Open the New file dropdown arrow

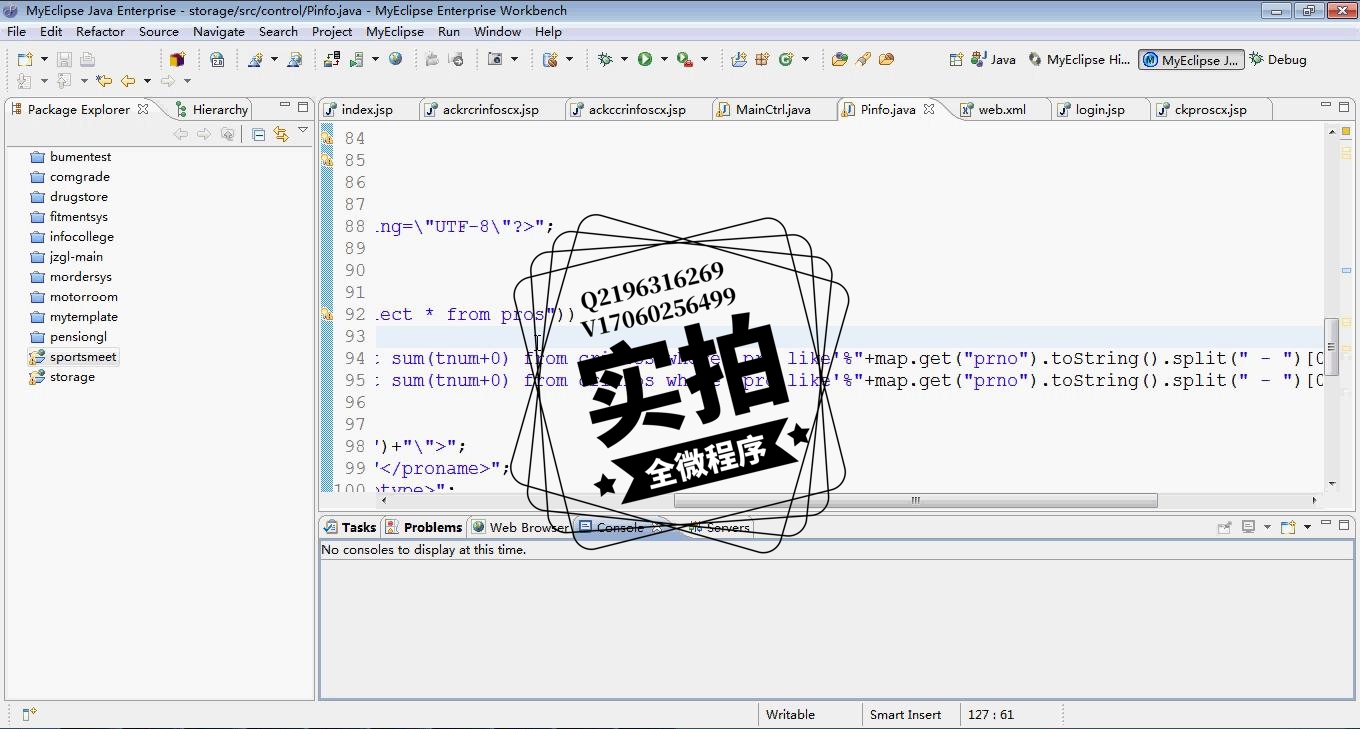point(44,59)
